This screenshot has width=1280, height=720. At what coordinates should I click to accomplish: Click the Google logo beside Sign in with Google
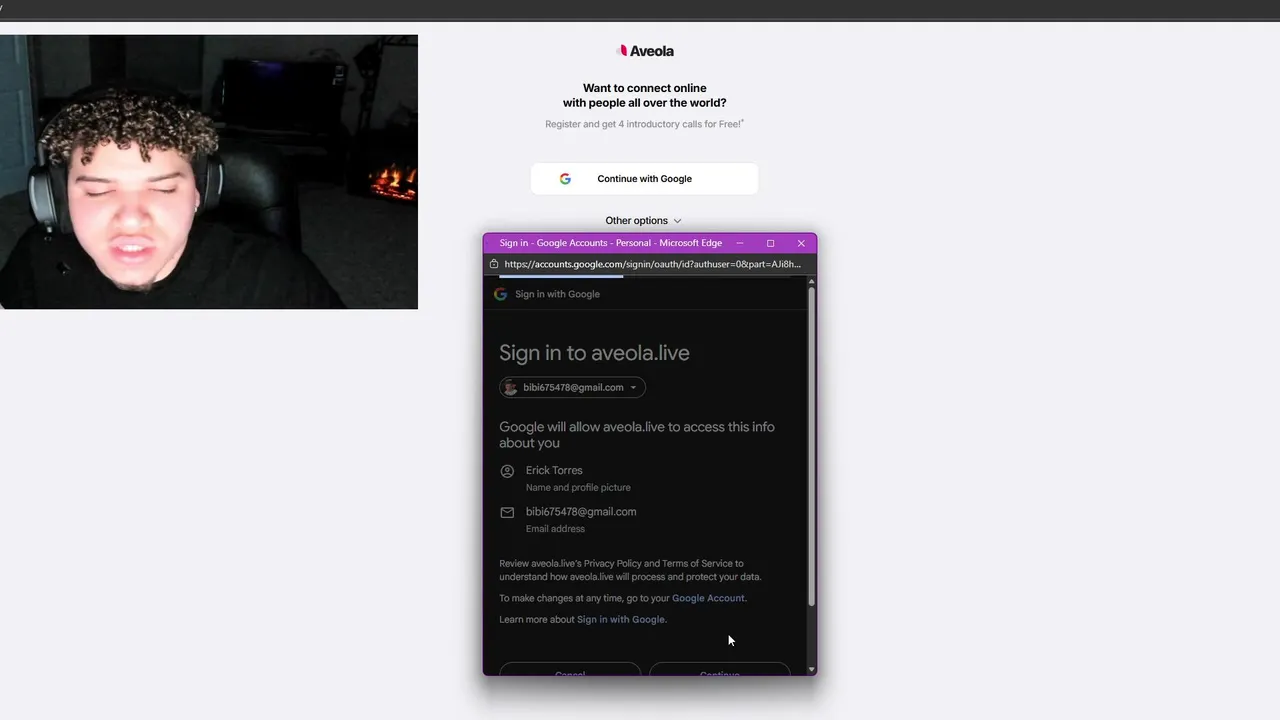tap(500, 294)
